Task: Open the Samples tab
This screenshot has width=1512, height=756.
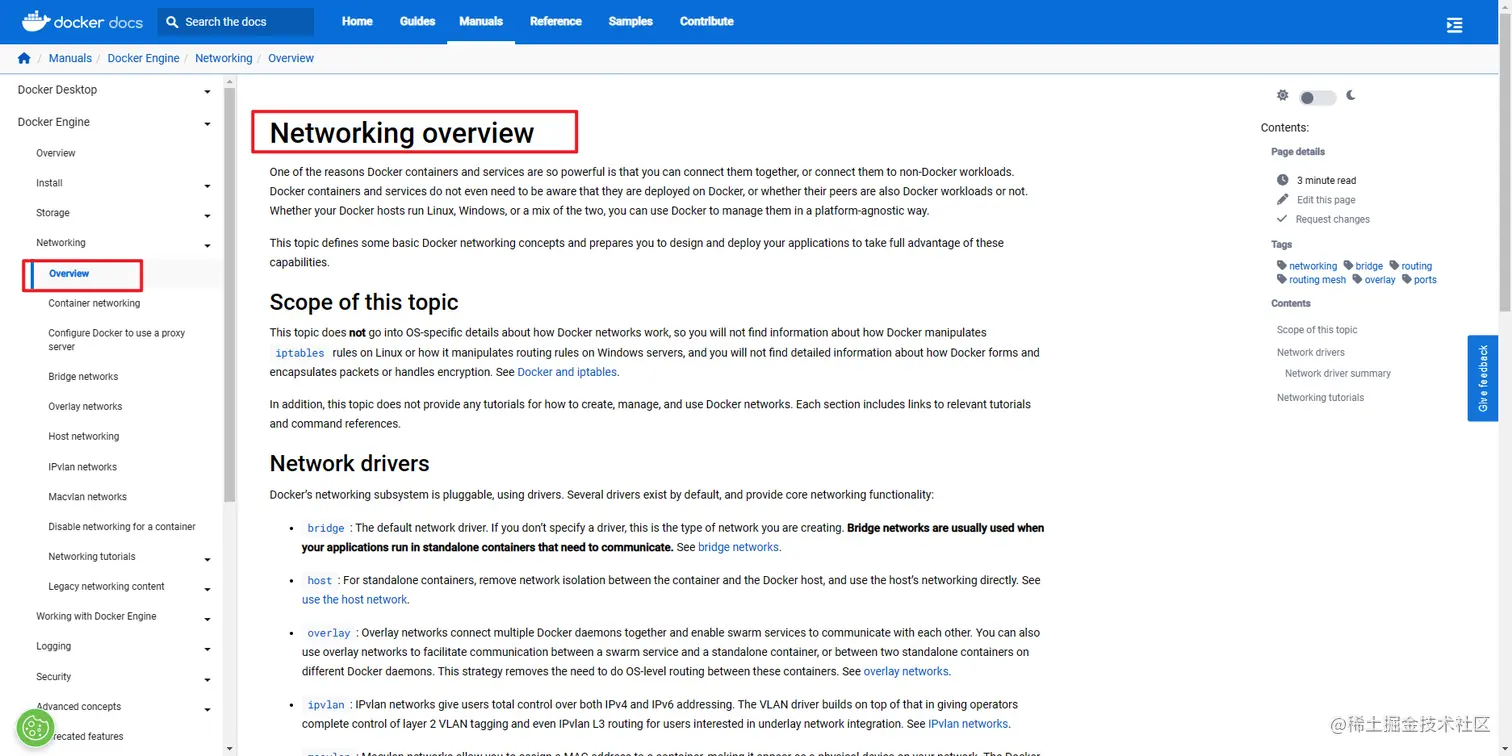Action: (x=631, y=21)
